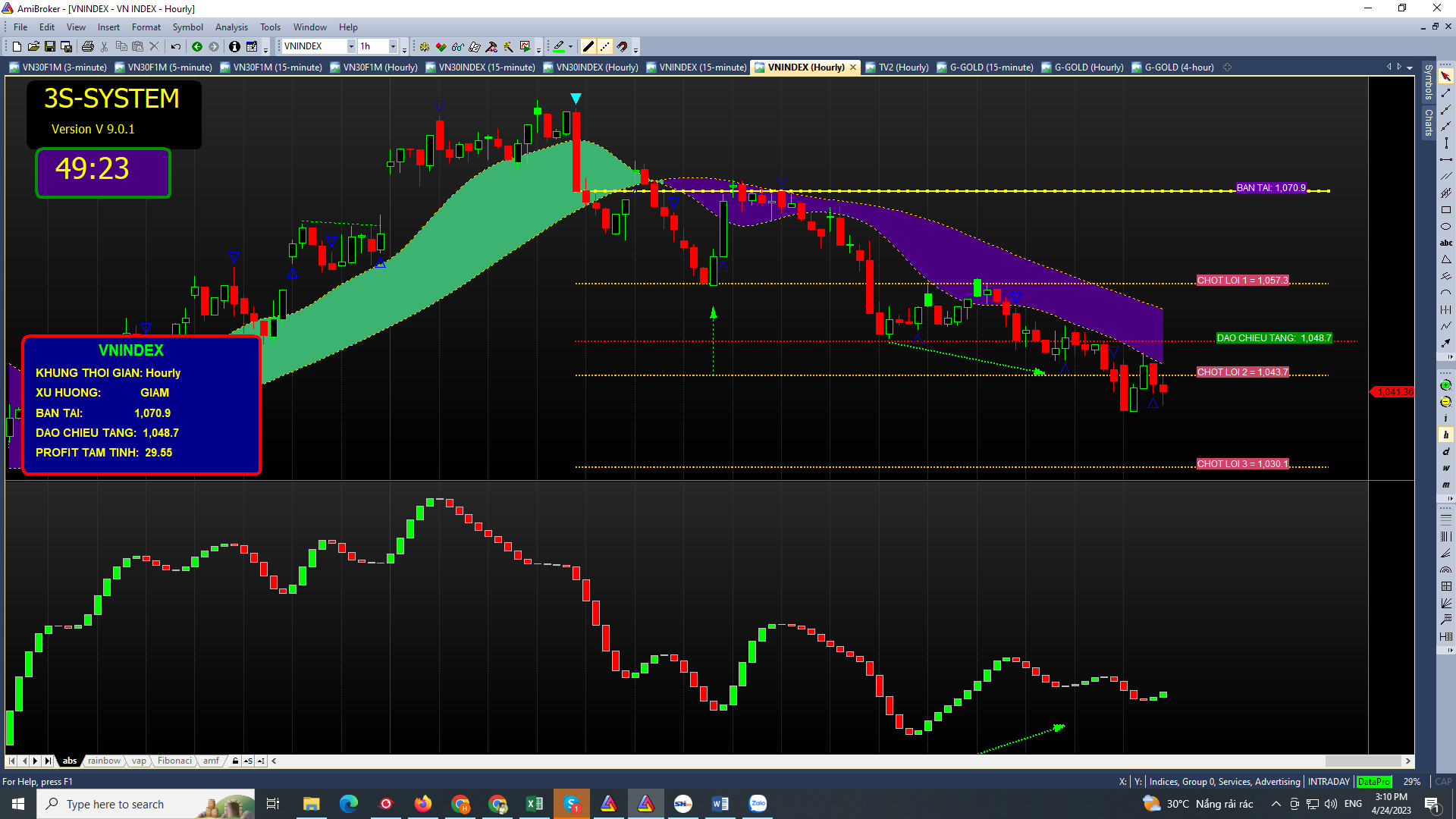Expand the line color picker arrow
Viewport: 1456px width, 819px height.
point(571,47)
